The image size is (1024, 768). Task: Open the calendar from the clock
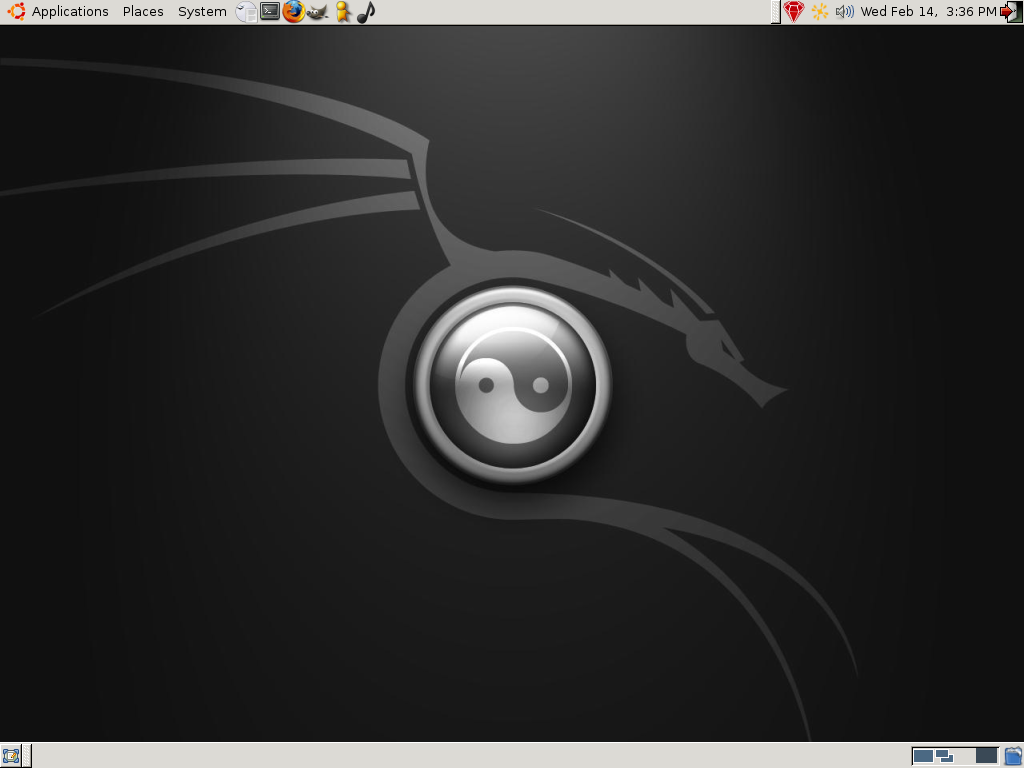click(x=928, y=12)
